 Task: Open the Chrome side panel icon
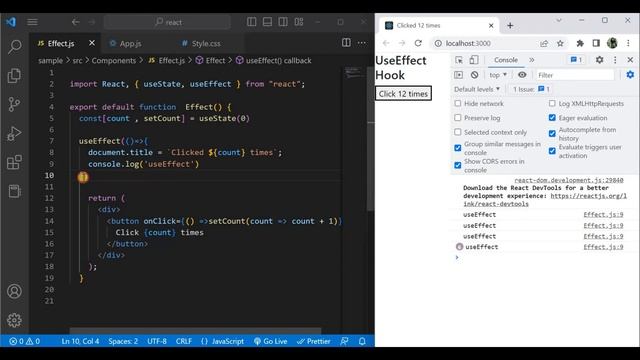(x=596, y=43)
